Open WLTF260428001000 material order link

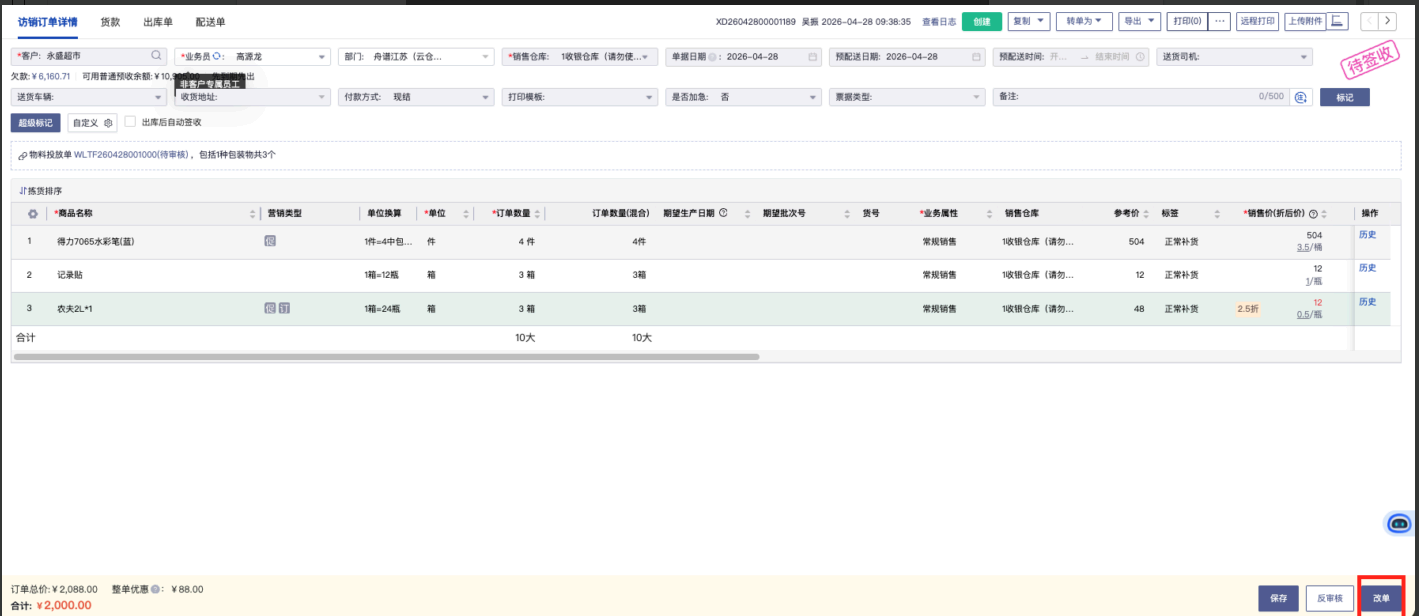pos(132,155)
